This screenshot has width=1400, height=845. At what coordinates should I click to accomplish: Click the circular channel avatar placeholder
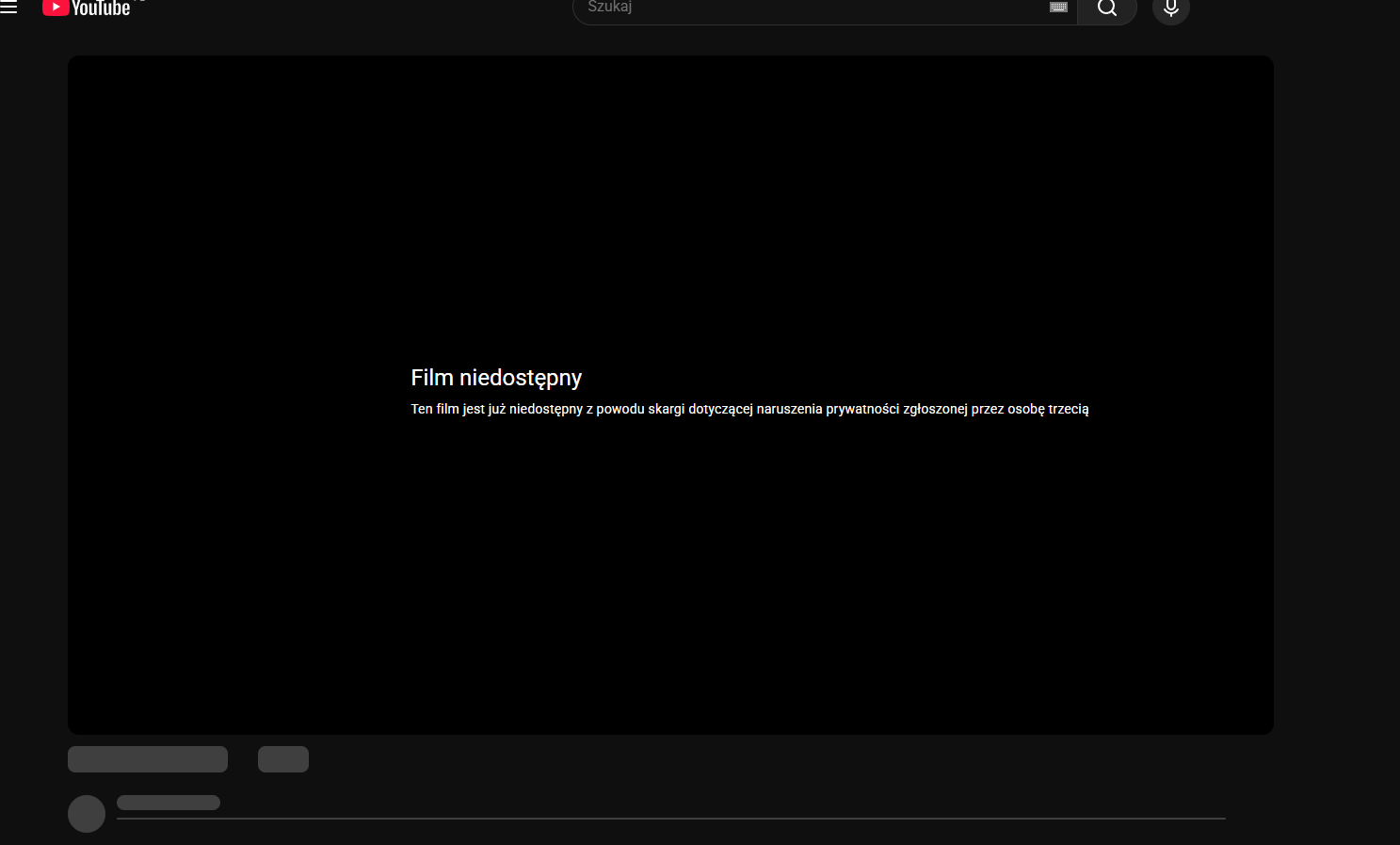pyautogui.click(x=87, y=814)
